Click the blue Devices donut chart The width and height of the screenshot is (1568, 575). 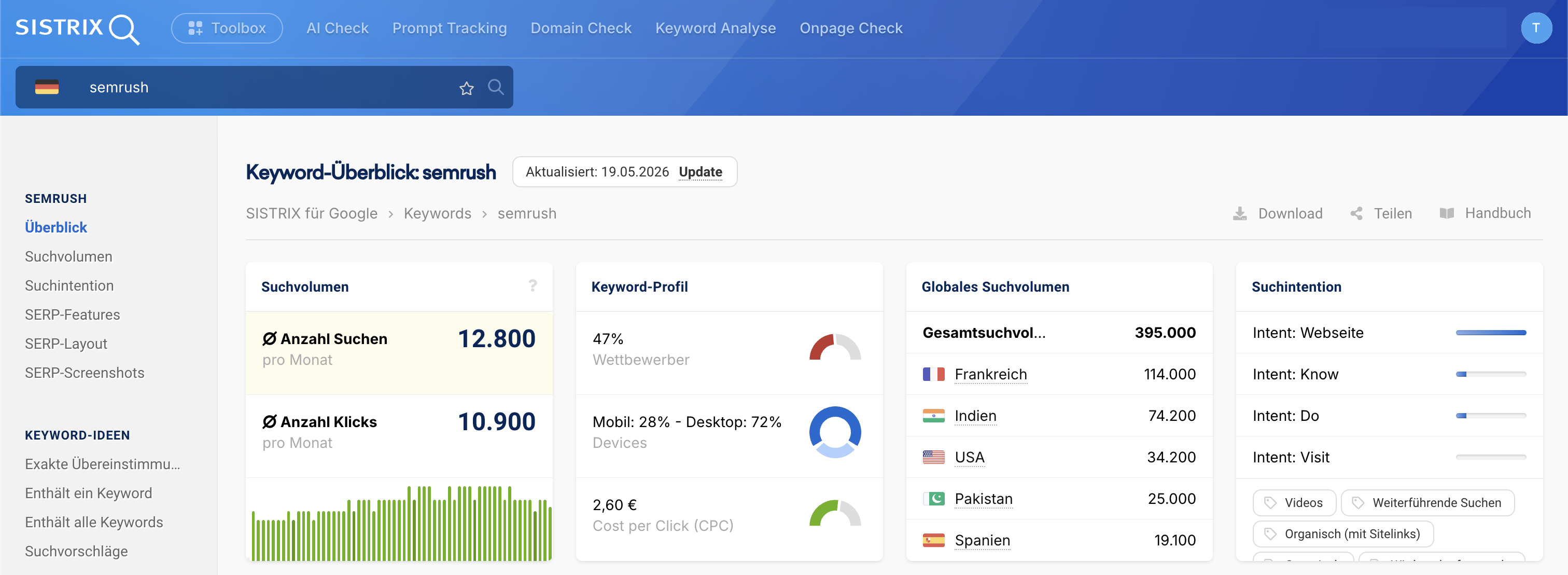click(x=834, y=432)
